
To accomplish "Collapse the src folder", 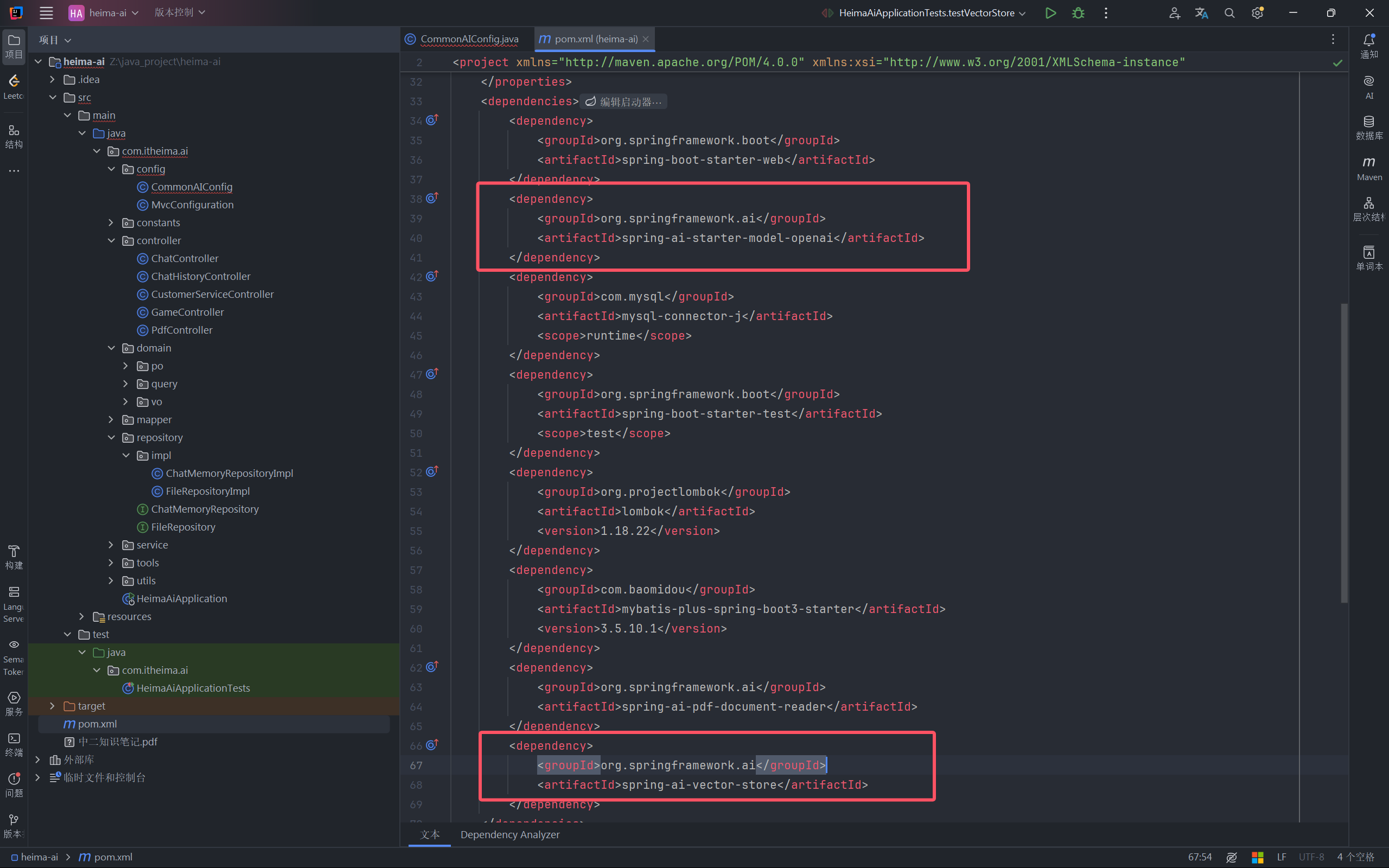I will [52, 97].
